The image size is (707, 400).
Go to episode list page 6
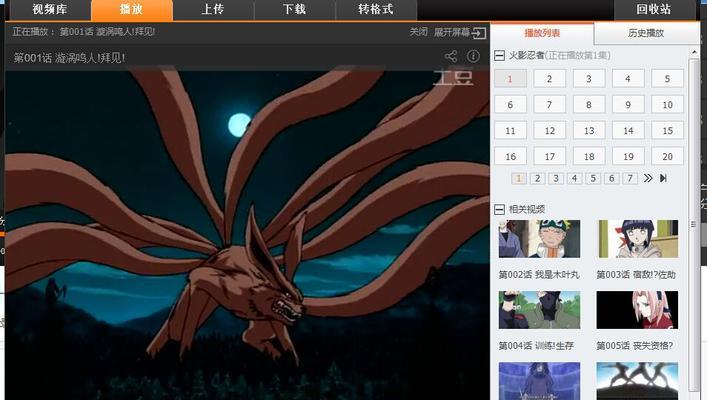611,178
